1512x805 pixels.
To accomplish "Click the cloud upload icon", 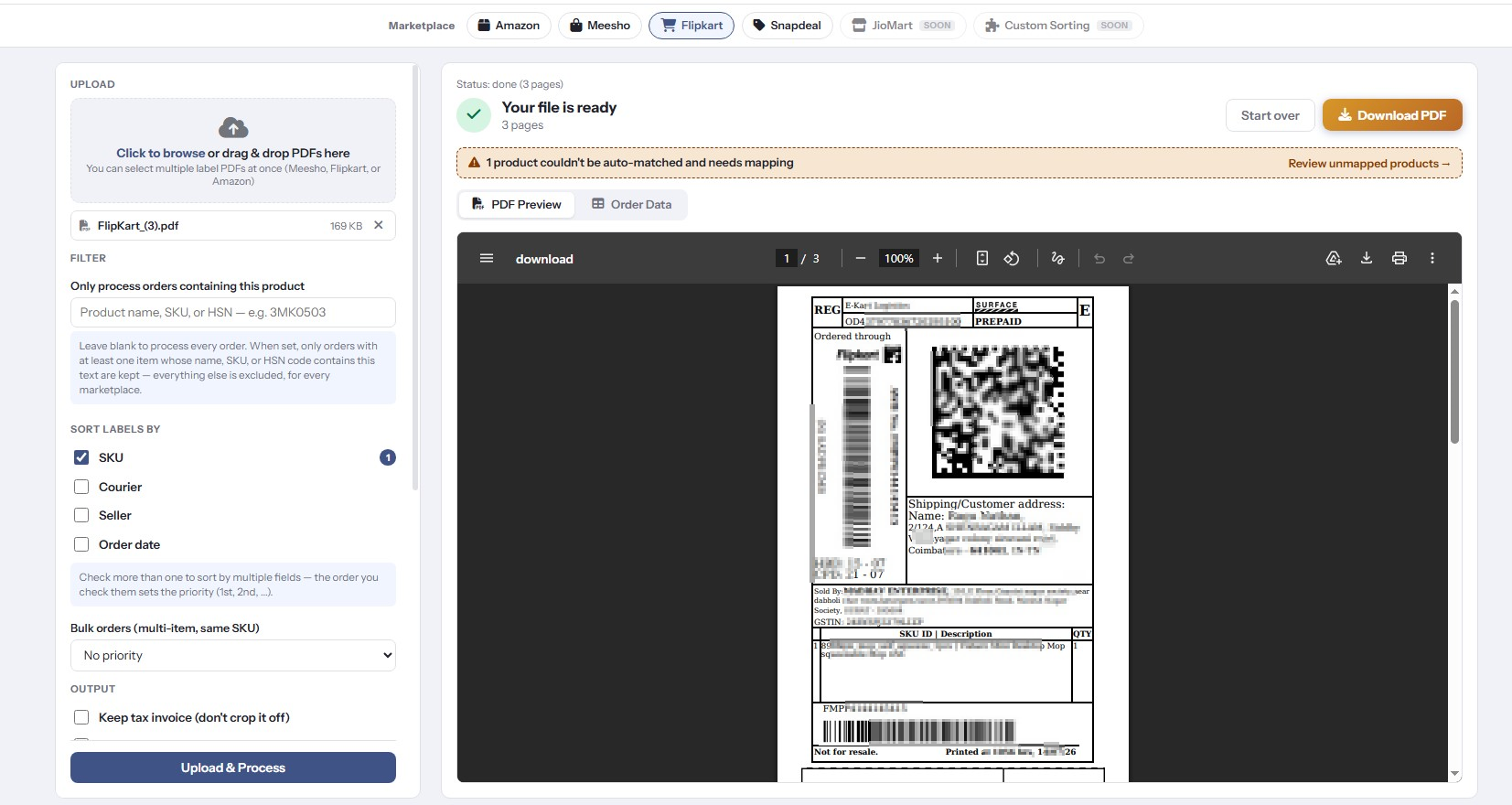I will coord(233,127).
